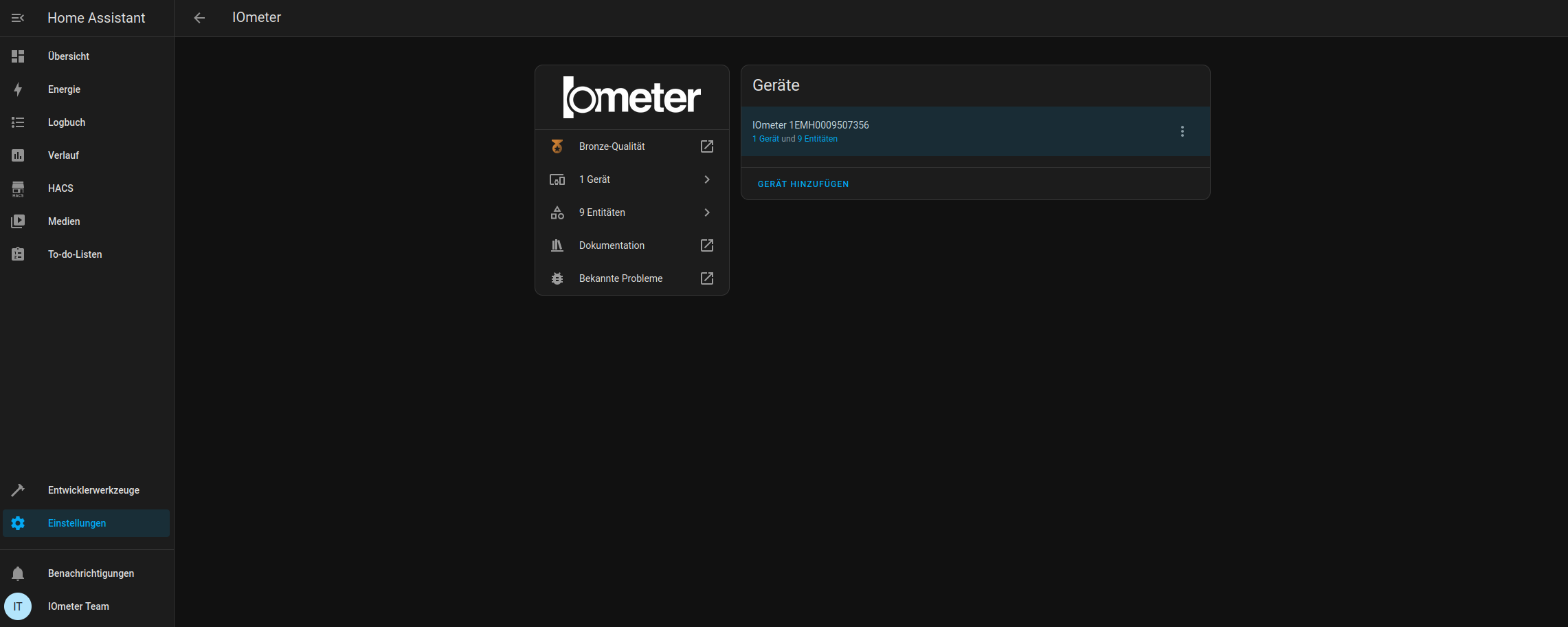
Task: Expand 9 Entitäten with the chevron arrow
Action: [x=707, y=212]
